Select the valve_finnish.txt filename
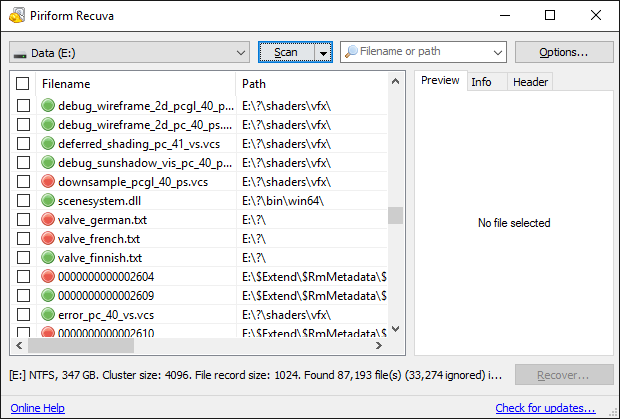 coord(100,258)
